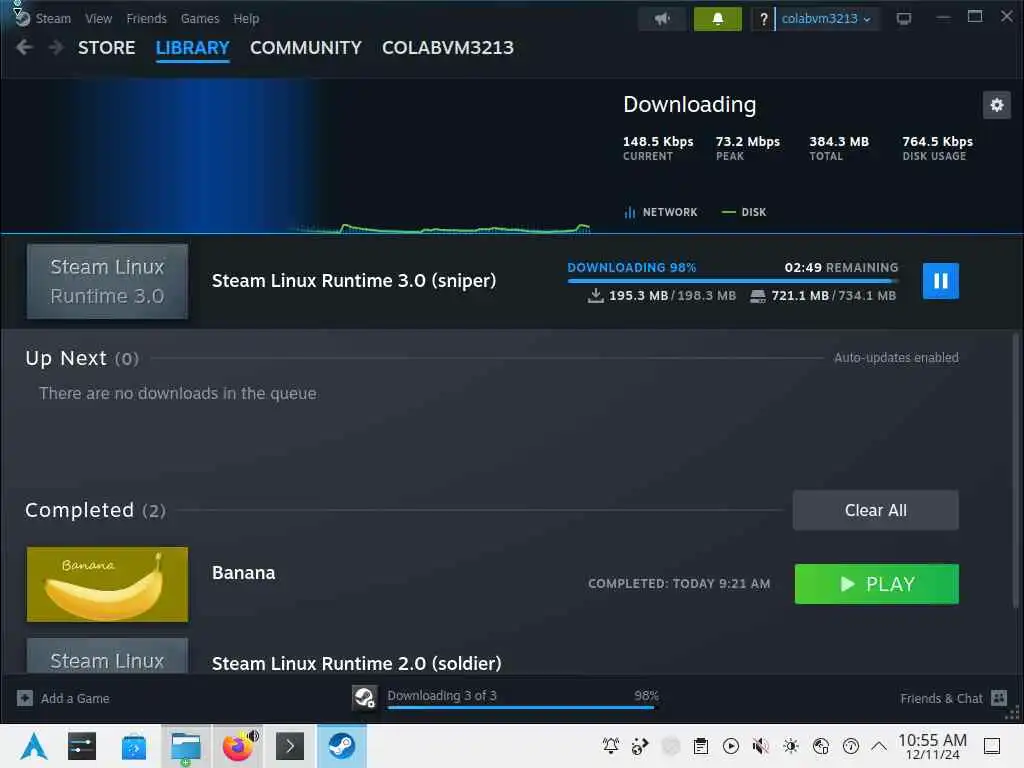Open the brightness tray icon
Viewport: 1024px width, 768px height.
point(791,746)
